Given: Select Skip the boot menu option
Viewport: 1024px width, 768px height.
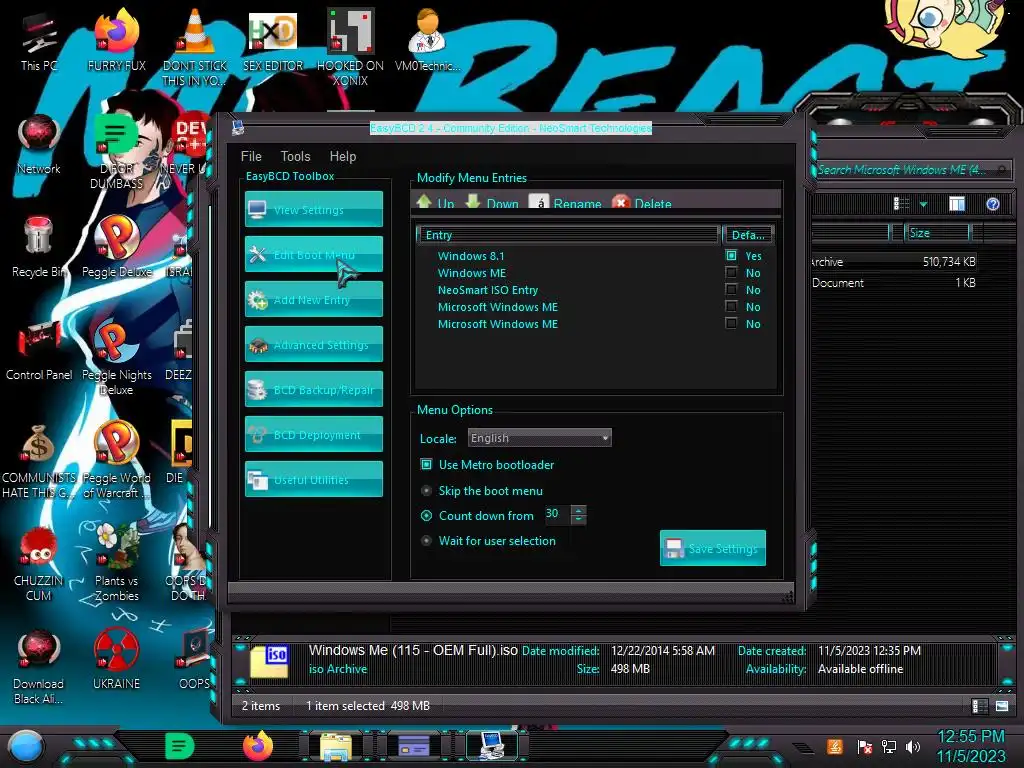Looking at the screenshot, I should (x=426, y=490).
